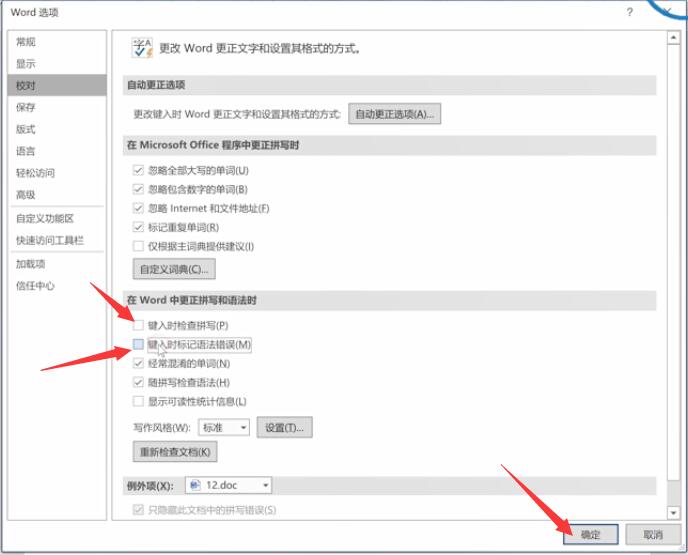Image resolution: width=688 pixels, height=555 pixels.
Task: Toggle 忽略包含数字的单词(B) checkbox
Action: point(138,189)
